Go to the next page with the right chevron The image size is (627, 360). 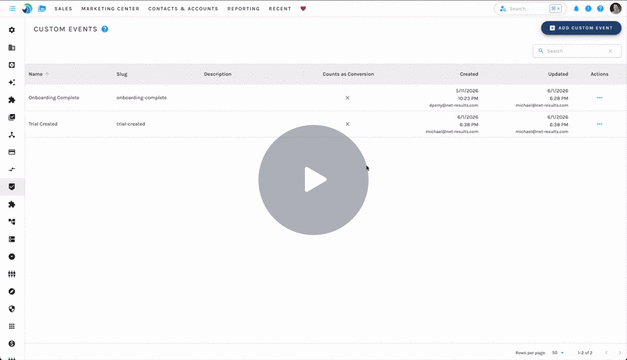tap(620, 353)
